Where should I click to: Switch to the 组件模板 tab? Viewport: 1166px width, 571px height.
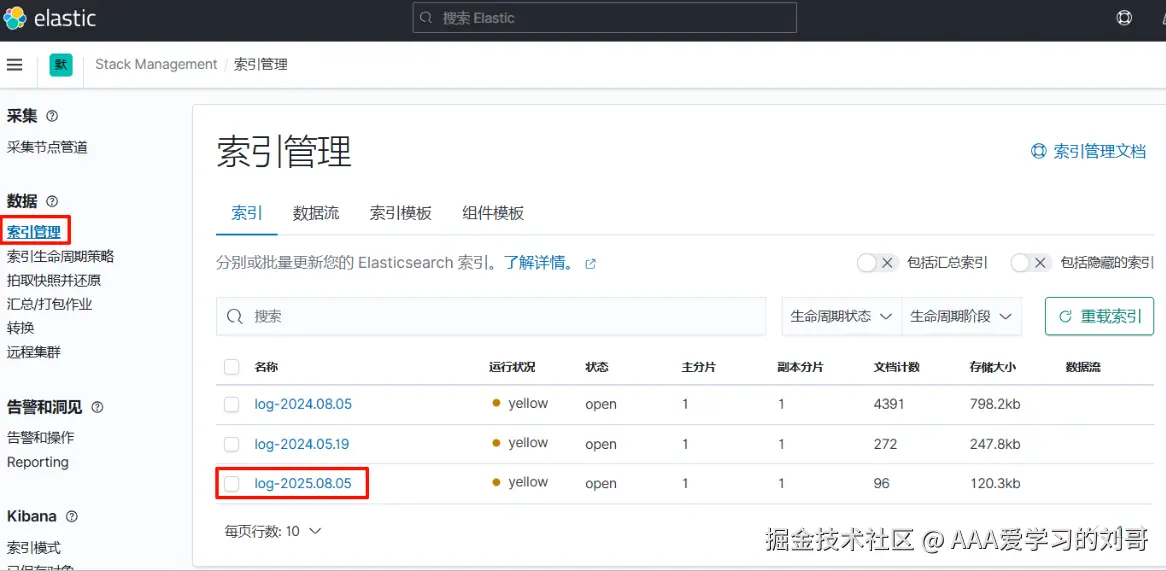(x=493, y=213)
